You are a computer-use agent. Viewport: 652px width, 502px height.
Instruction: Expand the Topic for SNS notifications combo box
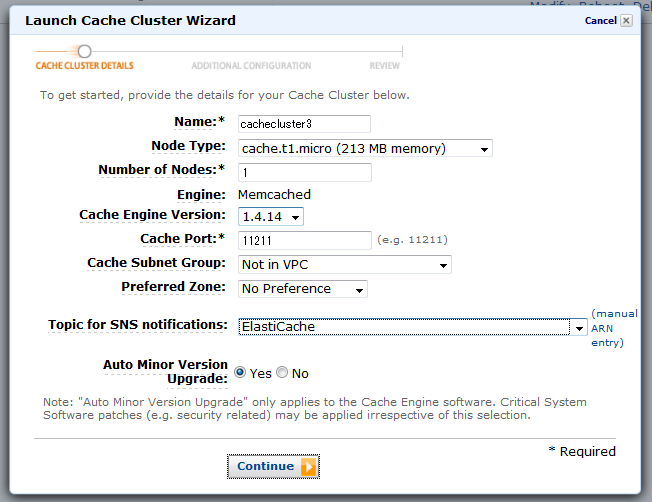(412, 327)
